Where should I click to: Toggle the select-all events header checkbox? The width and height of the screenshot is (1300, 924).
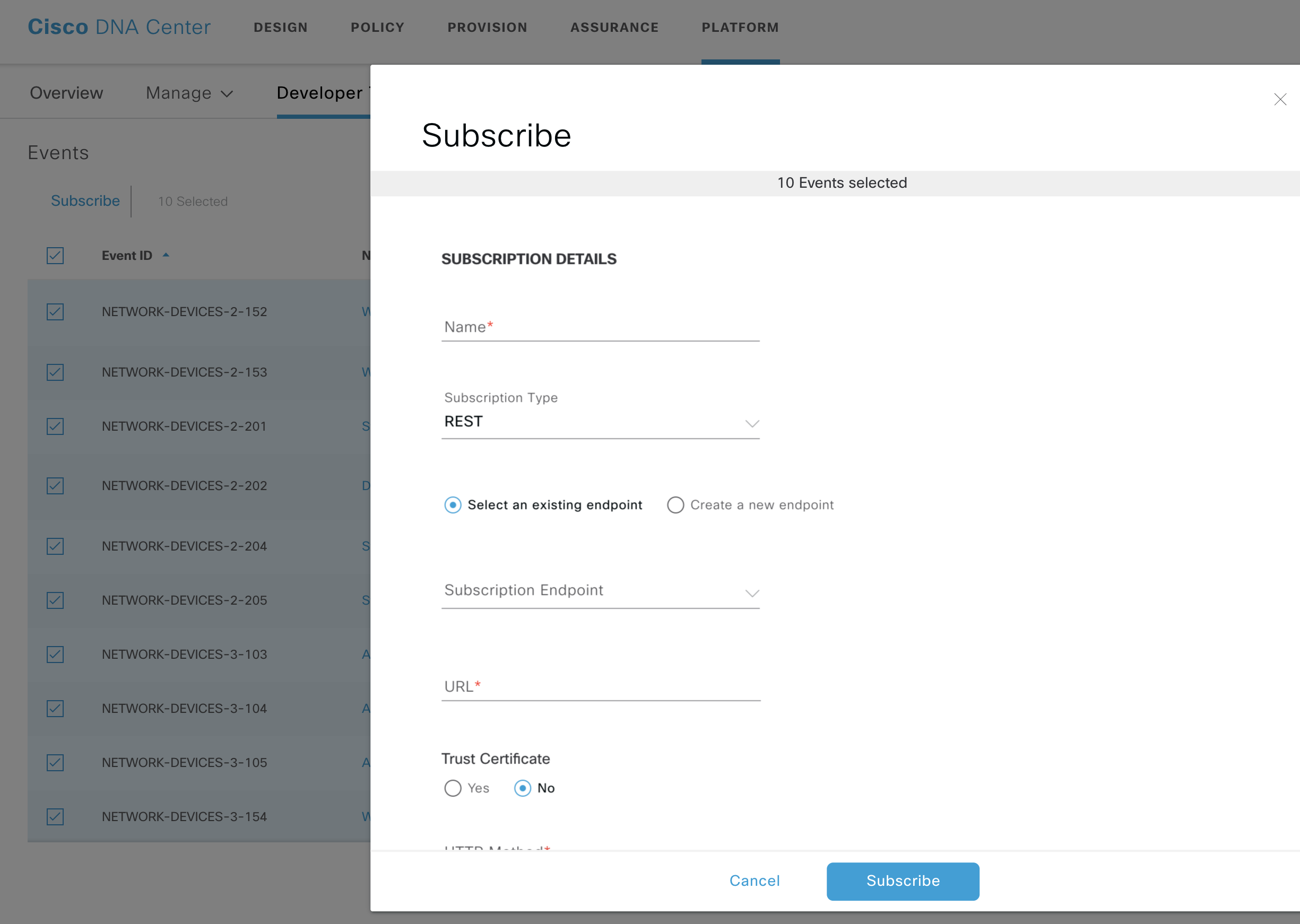55,256
